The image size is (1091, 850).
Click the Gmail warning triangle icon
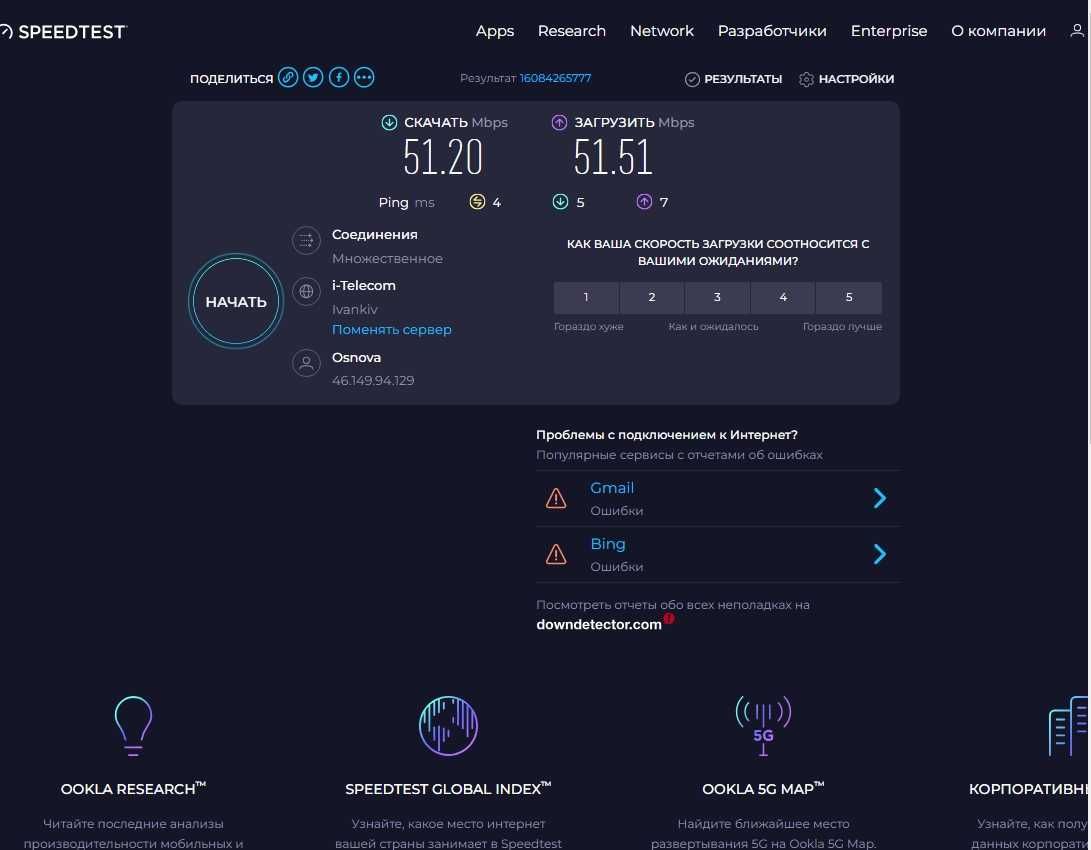pyautogui.click(x=556, y=498)
